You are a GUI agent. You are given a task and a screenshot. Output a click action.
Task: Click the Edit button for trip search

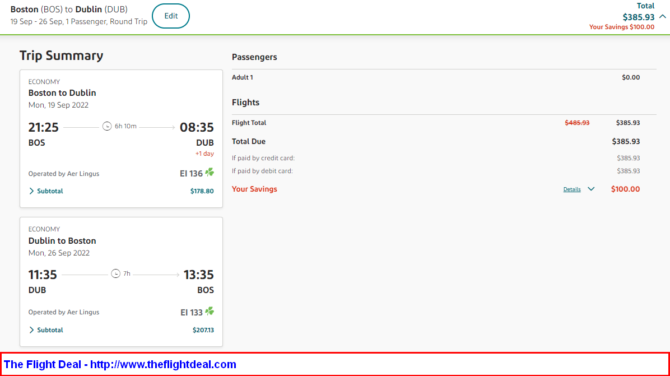pyautogui.click(x=171, y=16)
